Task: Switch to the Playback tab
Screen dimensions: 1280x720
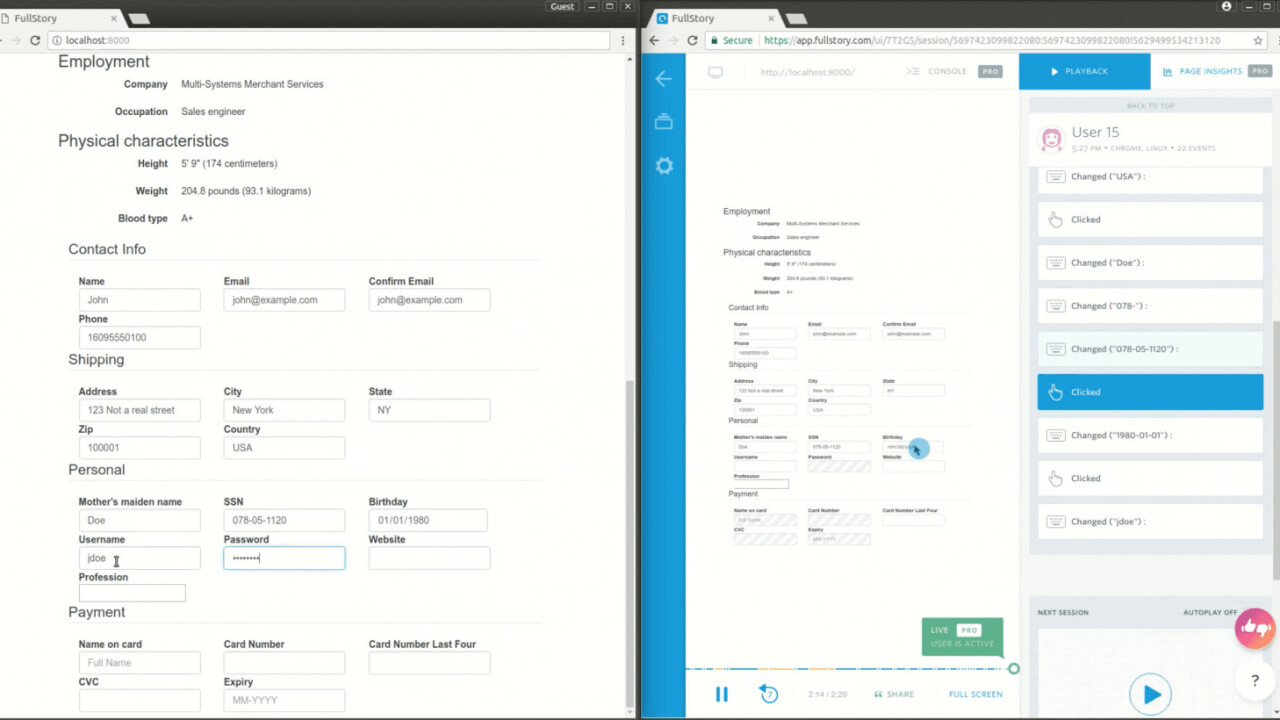Action: click(x=1084, y=72)
